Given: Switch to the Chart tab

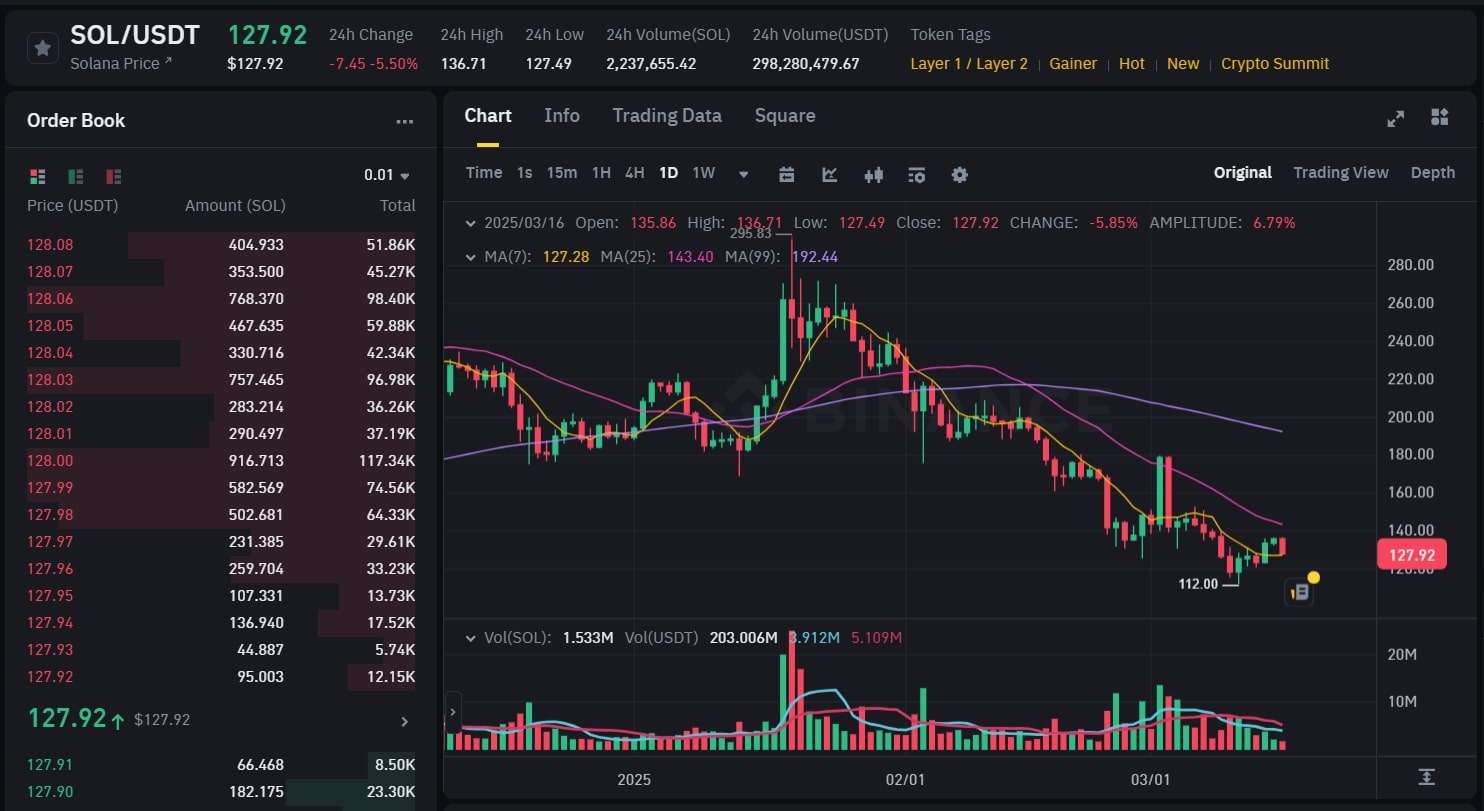Looking at the screenshot, I should click(x=488, y=116).
